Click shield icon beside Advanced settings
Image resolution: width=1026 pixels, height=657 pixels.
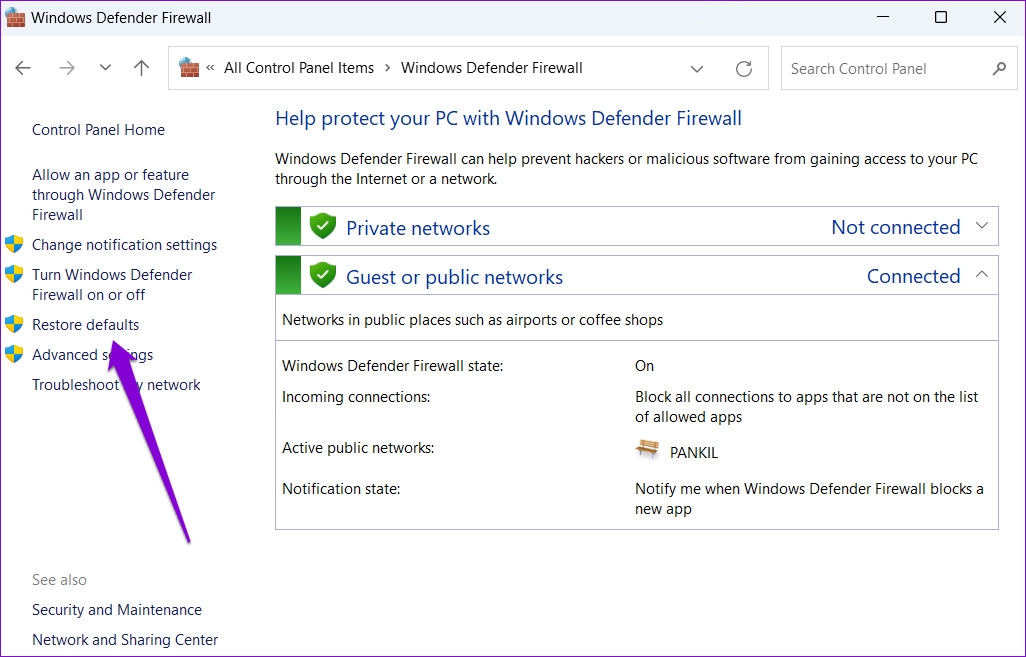click(x=14, y=354)
